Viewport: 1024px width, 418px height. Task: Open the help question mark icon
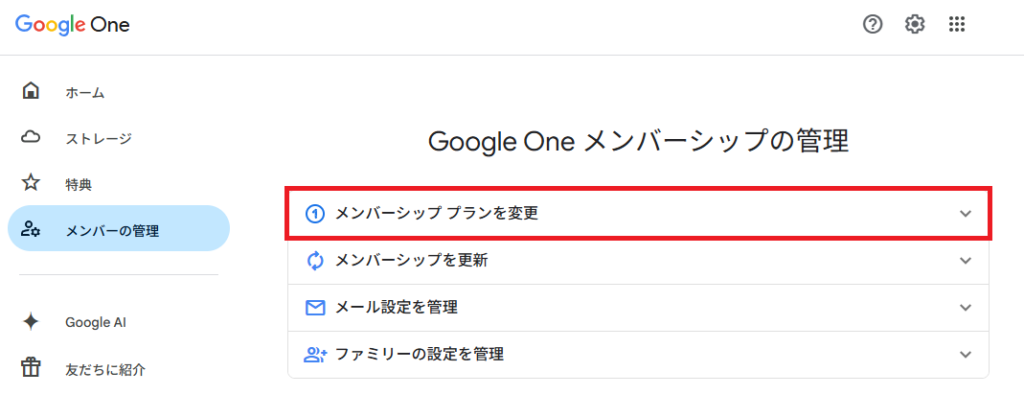873,25
